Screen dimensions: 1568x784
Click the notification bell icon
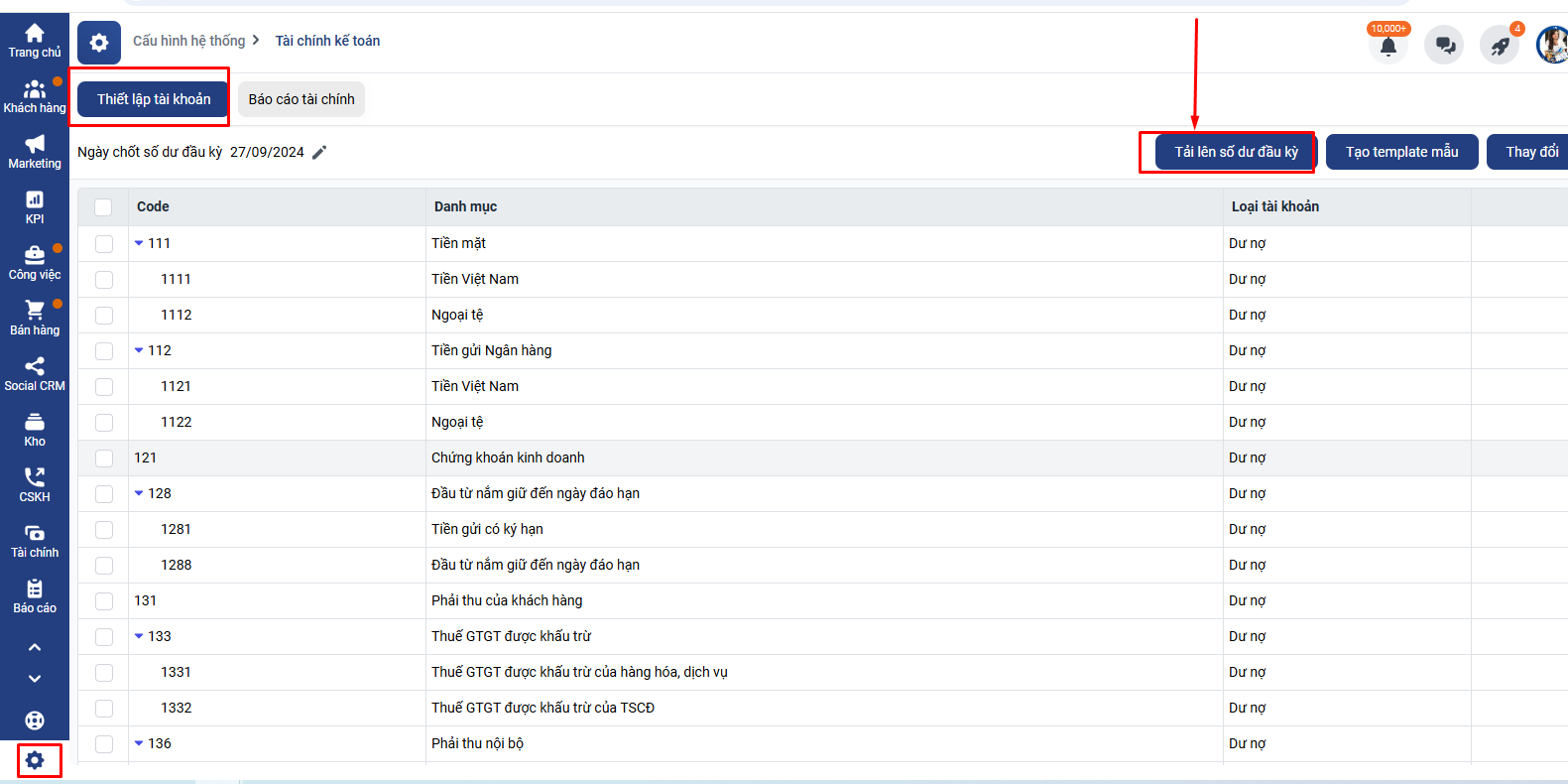1387,46
